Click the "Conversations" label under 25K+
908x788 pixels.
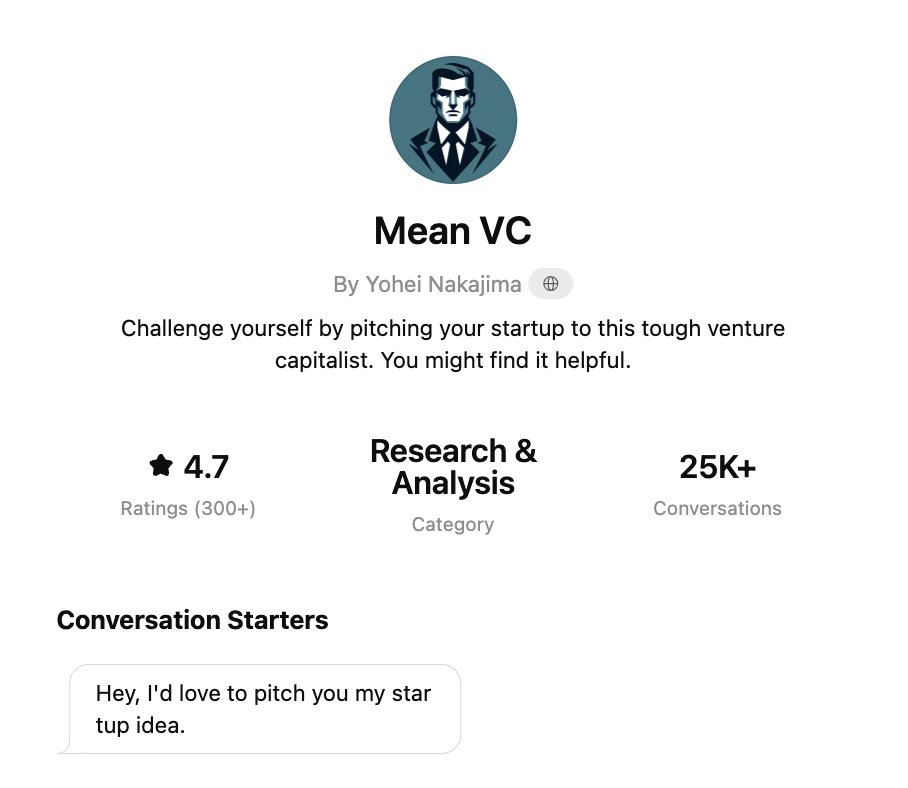(717, 508)
